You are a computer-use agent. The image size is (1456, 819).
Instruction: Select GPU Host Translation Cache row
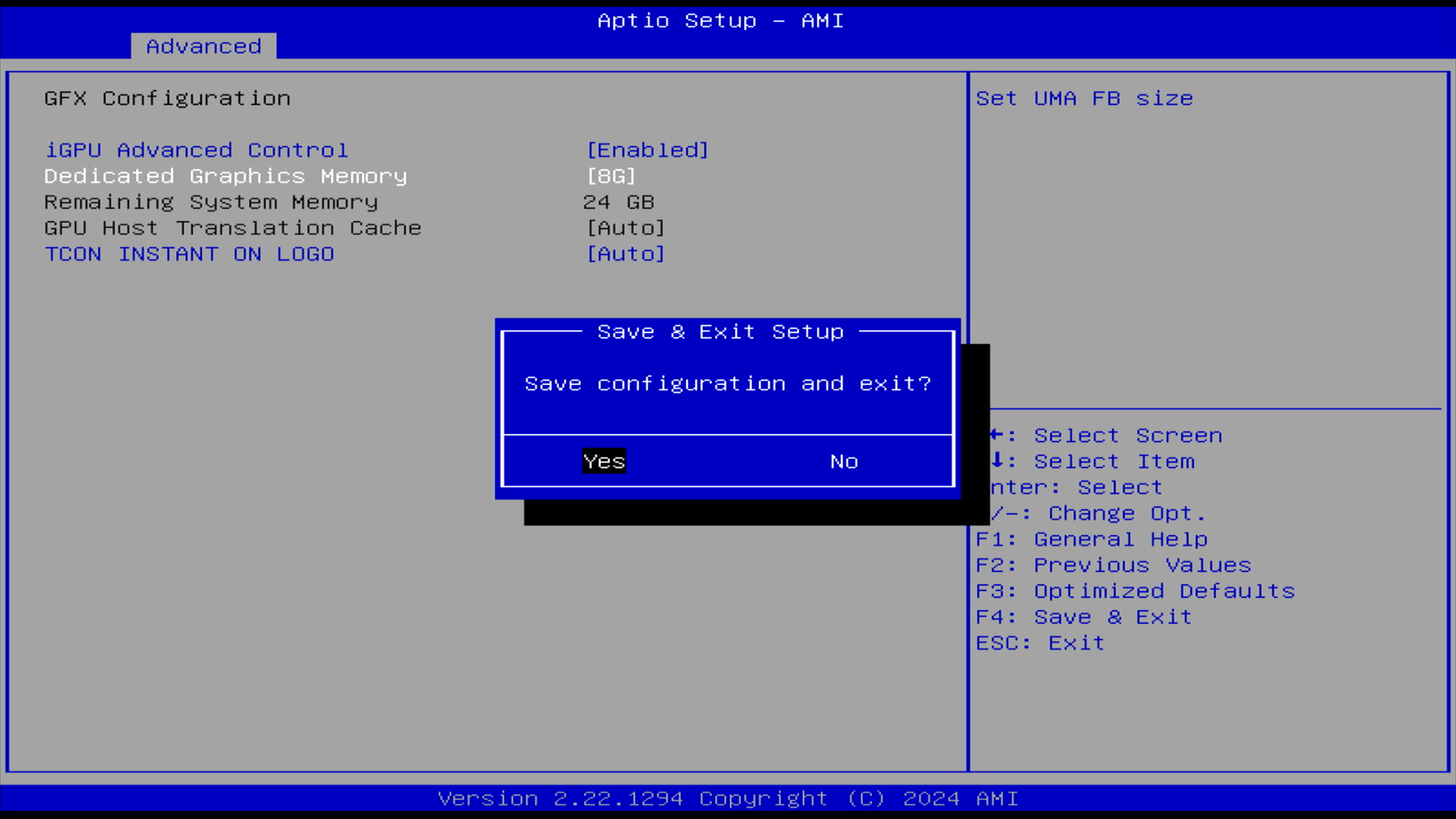point(232,228)
